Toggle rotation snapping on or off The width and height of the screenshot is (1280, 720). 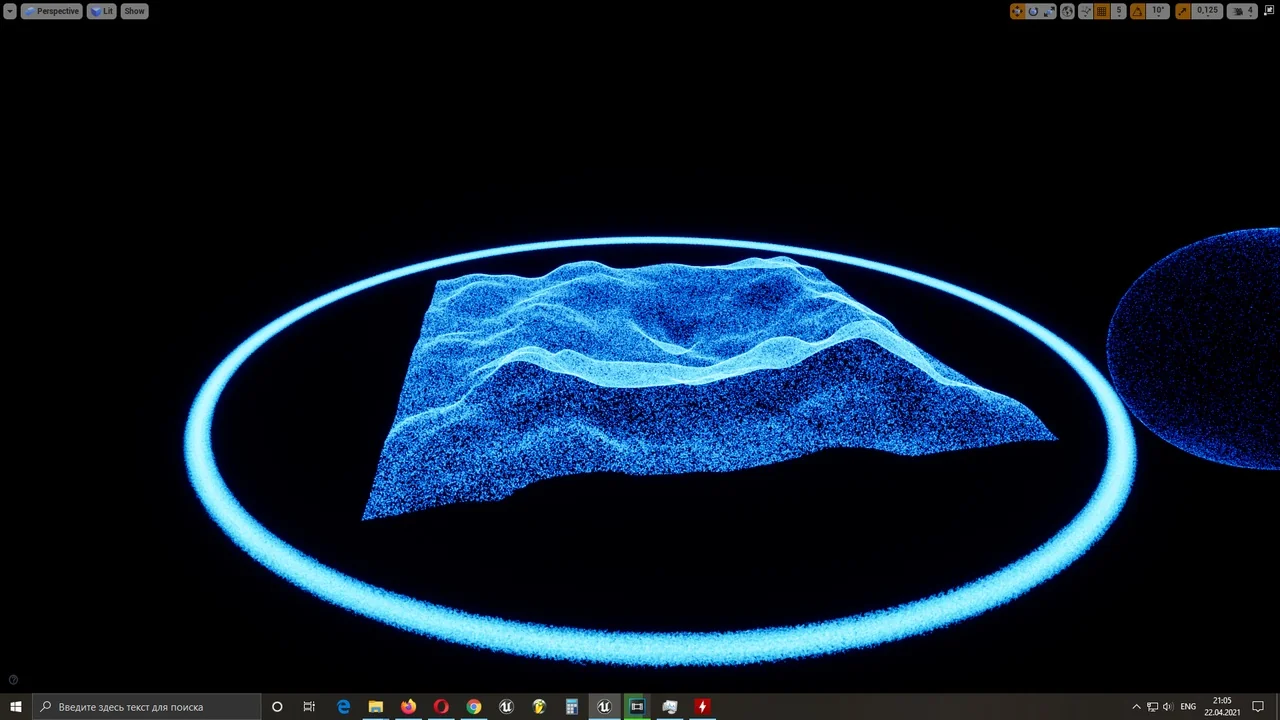1137,11
